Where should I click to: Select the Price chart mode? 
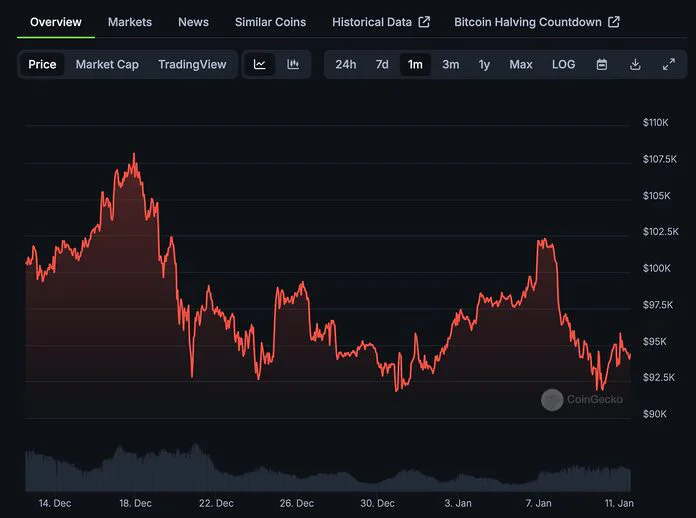(42, 65)
